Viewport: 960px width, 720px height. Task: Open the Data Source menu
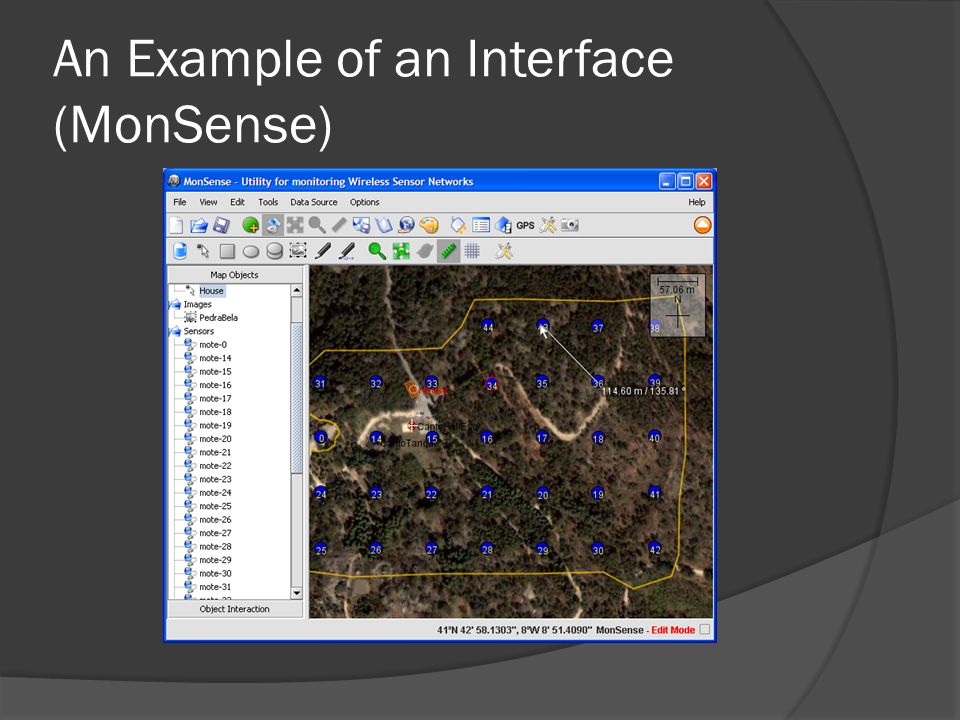313,202
